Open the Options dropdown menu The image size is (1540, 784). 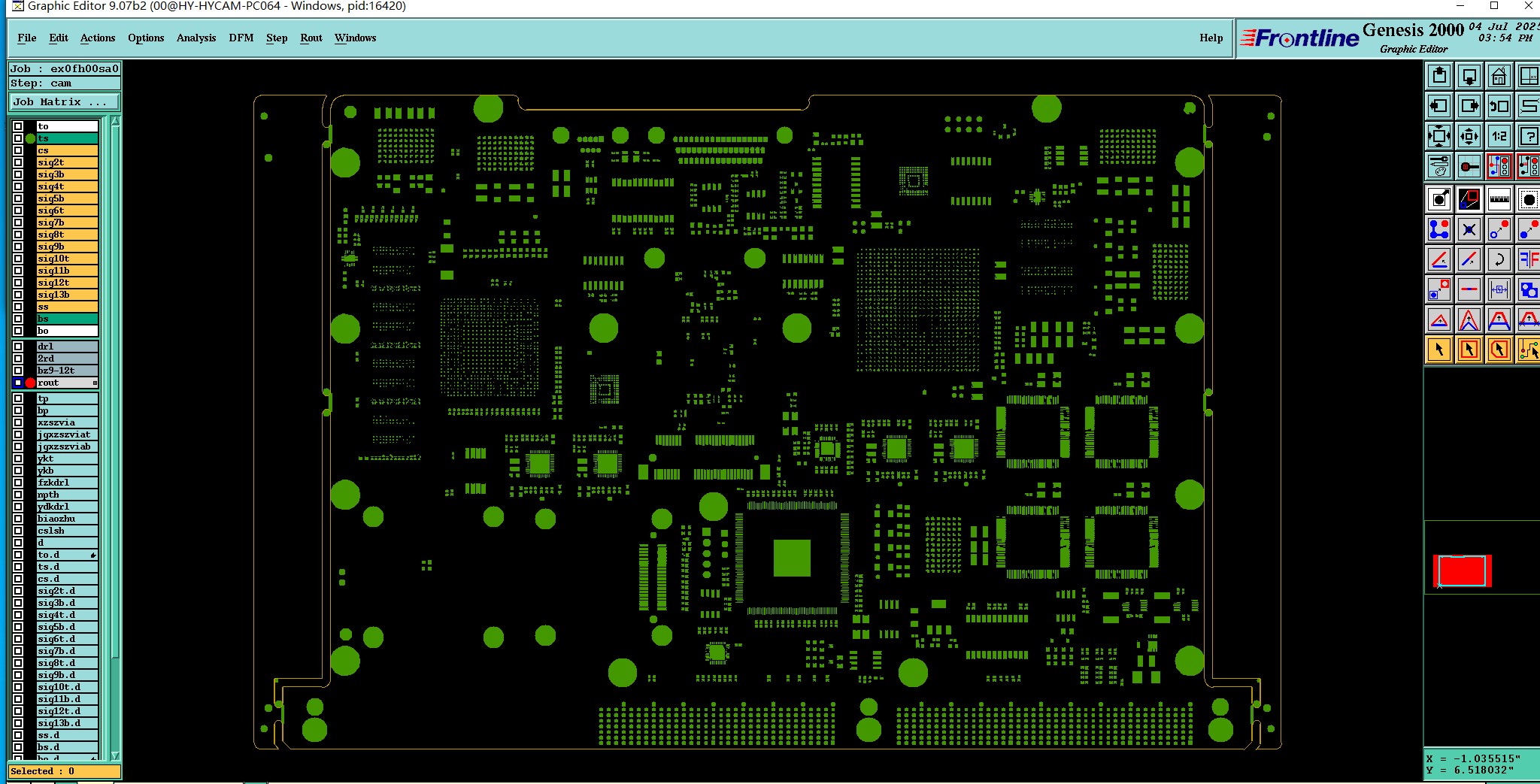point(146,38)
